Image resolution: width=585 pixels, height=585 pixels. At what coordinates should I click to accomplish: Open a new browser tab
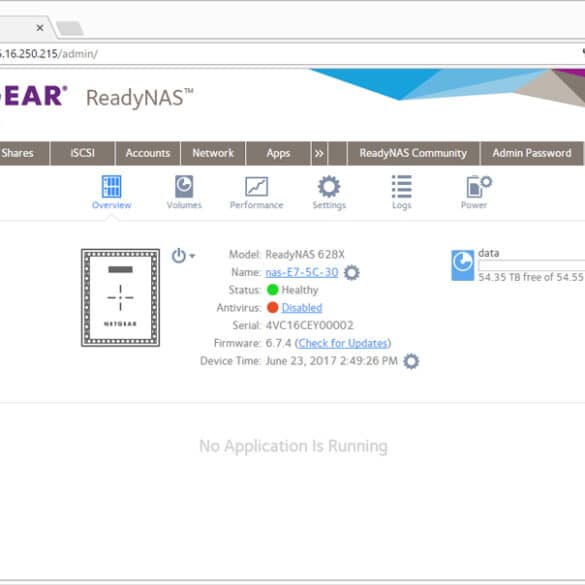[x=70, y=28]
